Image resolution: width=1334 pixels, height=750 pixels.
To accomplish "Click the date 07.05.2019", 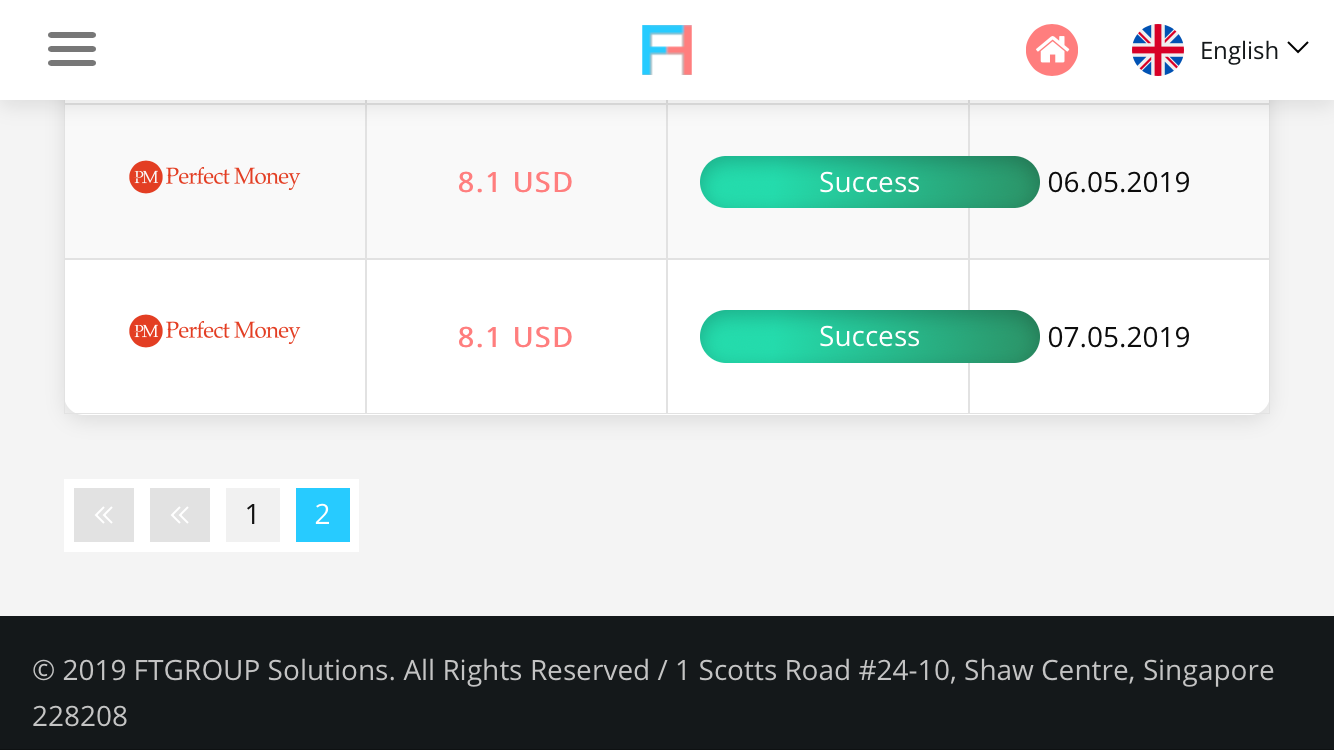I will (1118, 337).
